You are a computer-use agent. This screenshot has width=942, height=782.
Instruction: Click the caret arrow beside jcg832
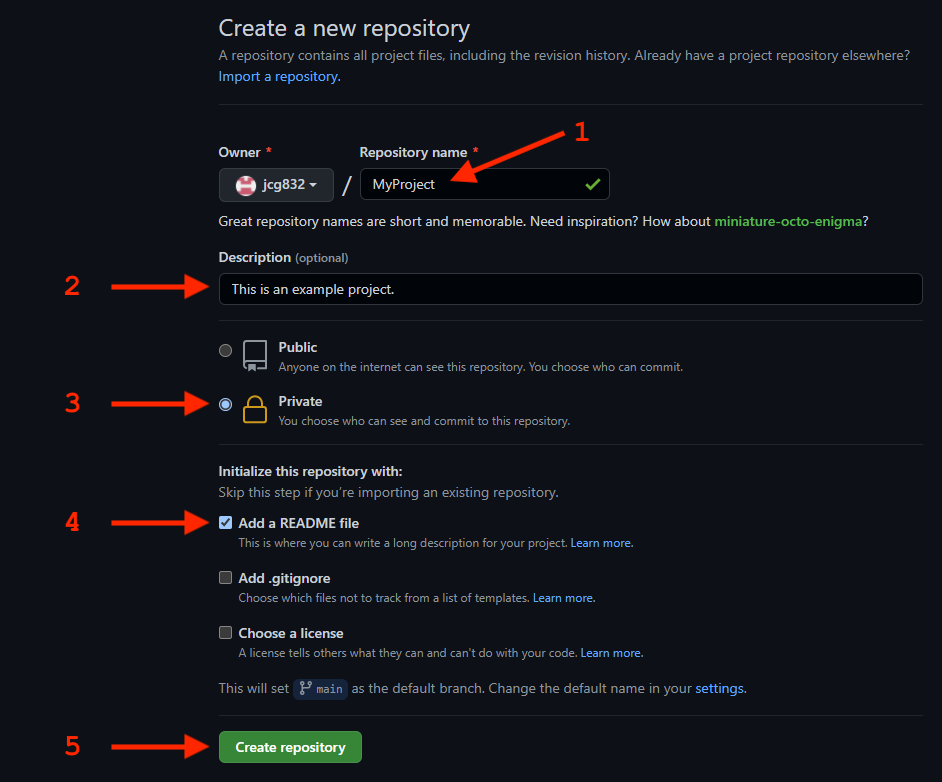(x=313, y=185)
